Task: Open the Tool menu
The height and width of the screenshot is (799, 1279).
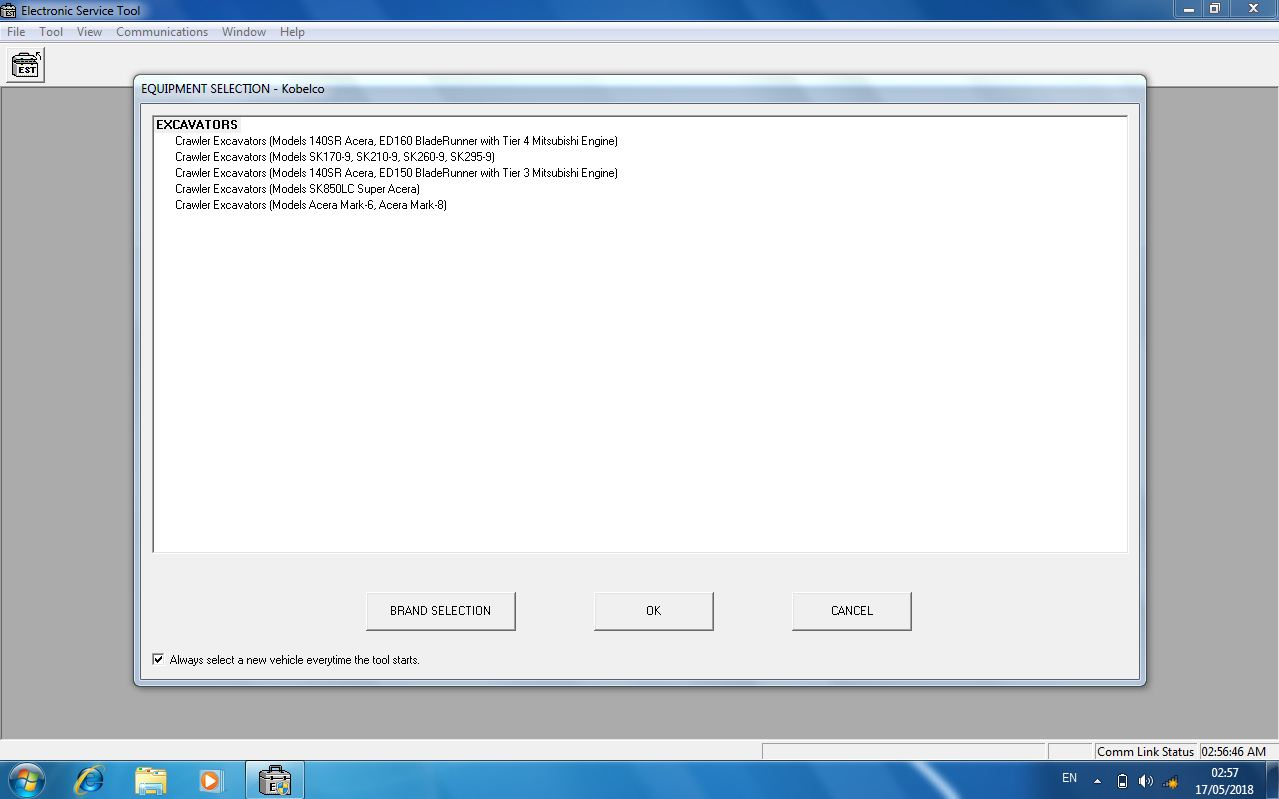Action: [x=51, y=32]
